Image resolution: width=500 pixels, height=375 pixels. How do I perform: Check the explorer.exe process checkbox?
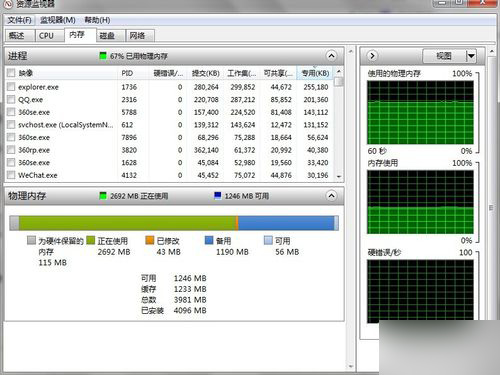coord(11,87)
